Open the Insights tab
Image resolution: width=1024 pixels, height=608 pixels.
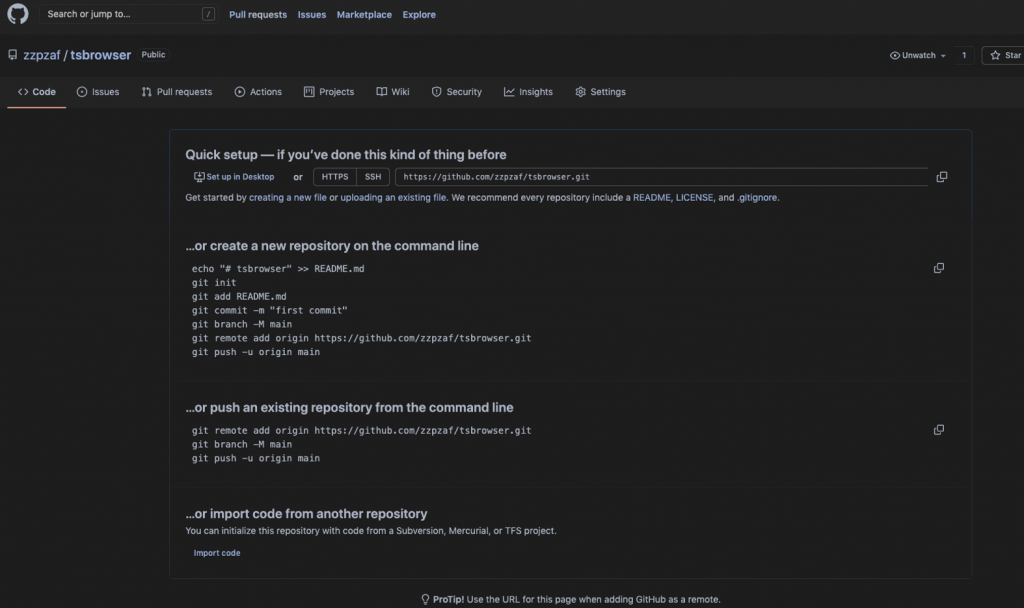[528, 92]
